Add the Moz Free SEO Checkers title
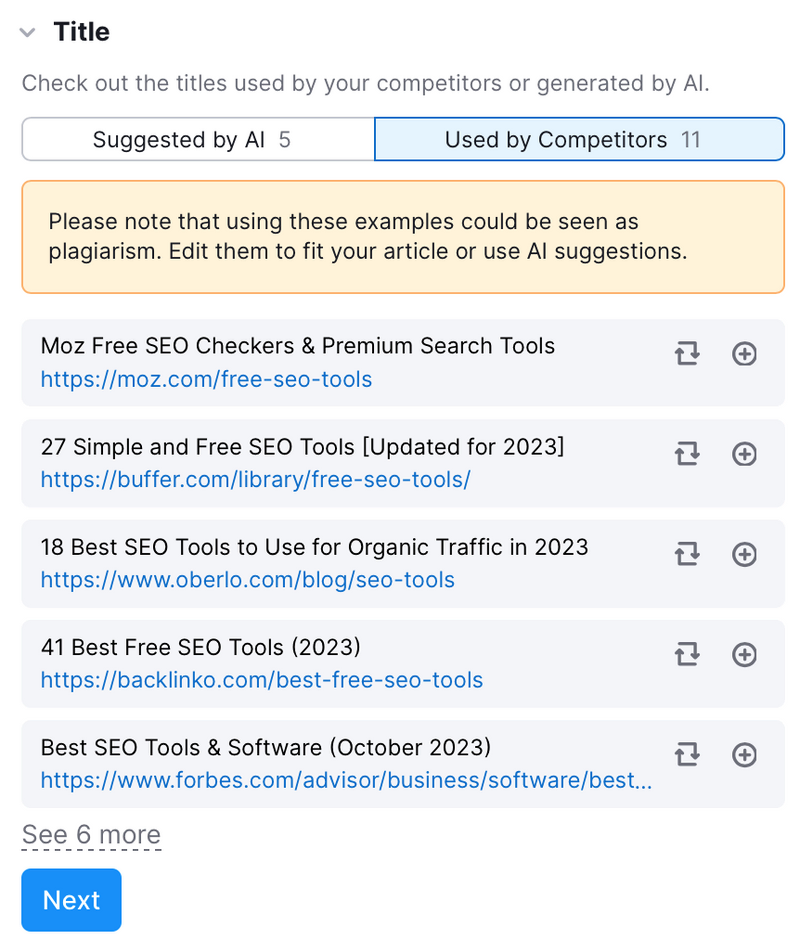Screen dimensions: 800x950 point(744,354)
